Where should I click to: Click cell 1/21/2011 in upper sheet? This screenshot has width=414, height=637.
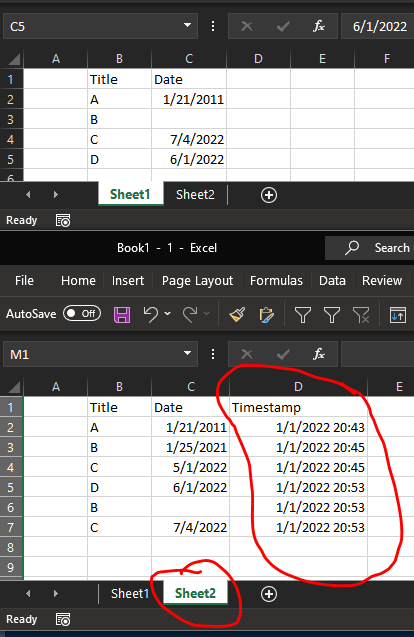pos(189,100)
